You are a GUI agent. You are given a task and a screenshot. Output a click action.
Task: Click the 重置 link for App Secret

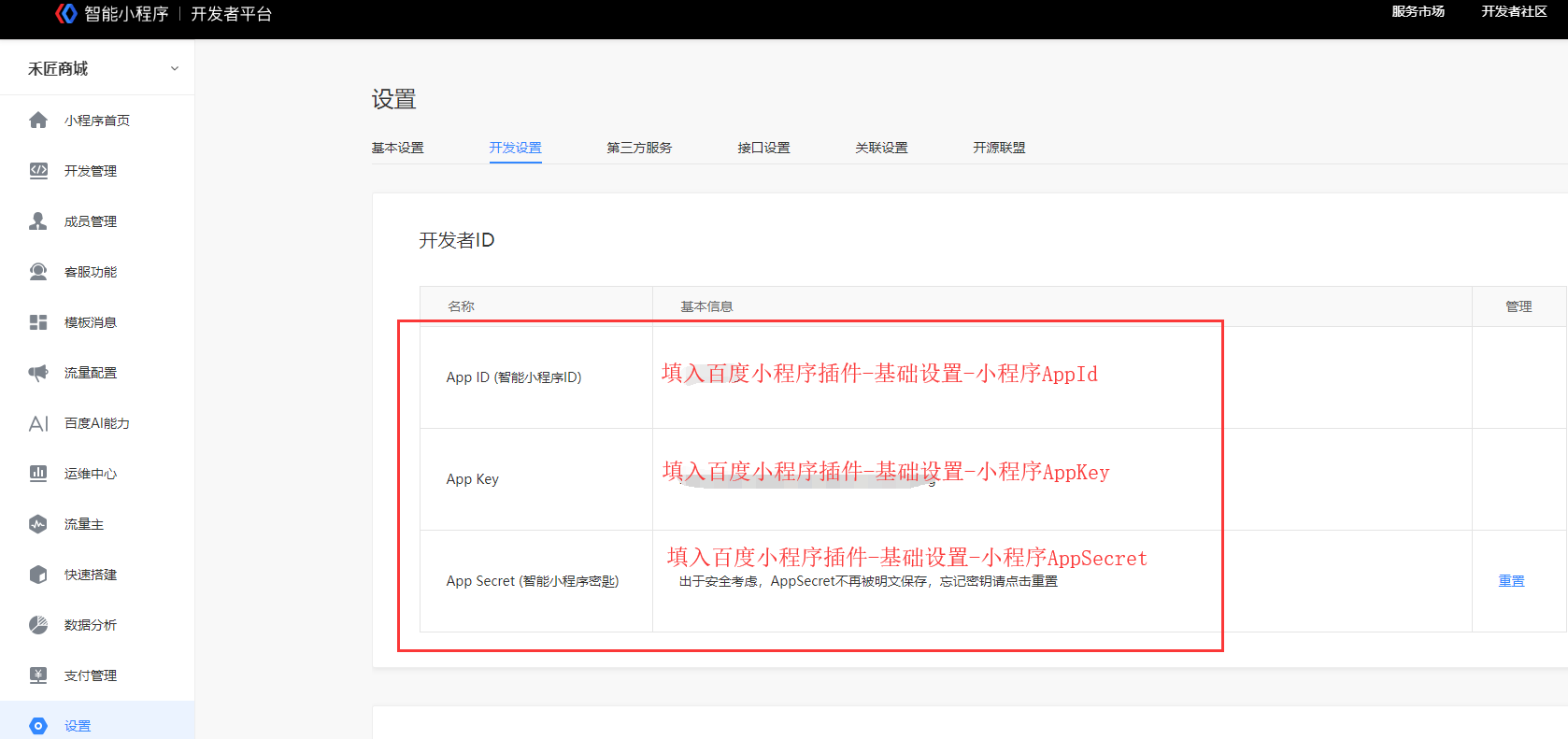tap(1511, 581)
